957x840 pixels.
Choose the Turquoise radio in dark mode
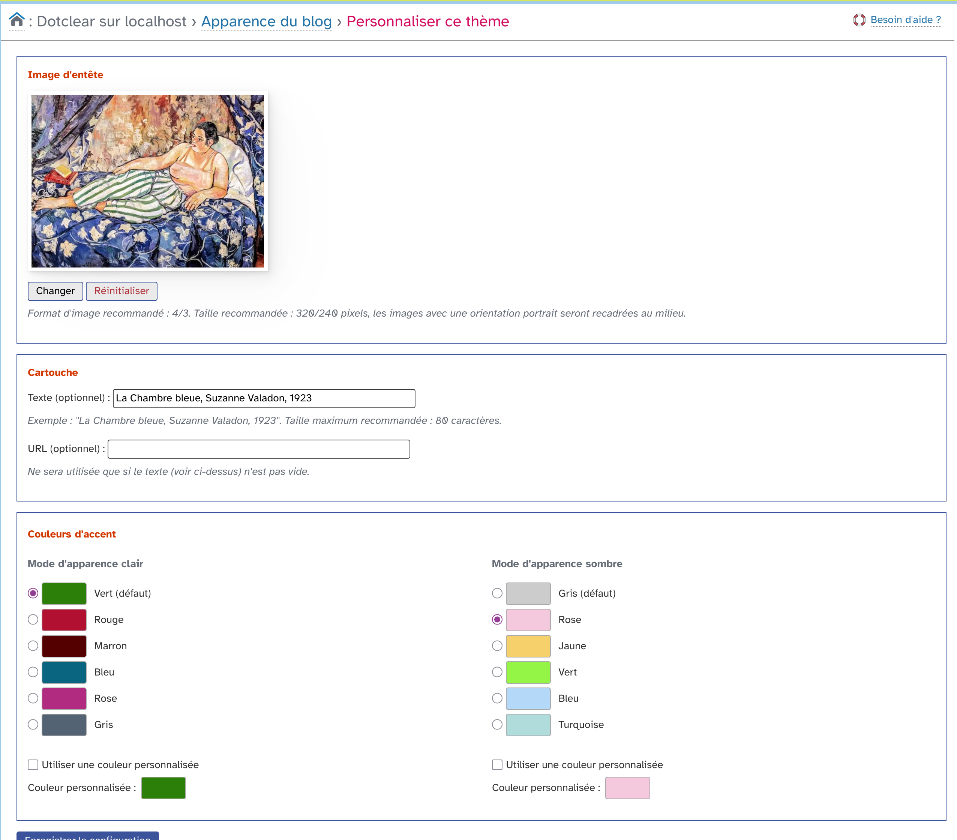point(497,725)
